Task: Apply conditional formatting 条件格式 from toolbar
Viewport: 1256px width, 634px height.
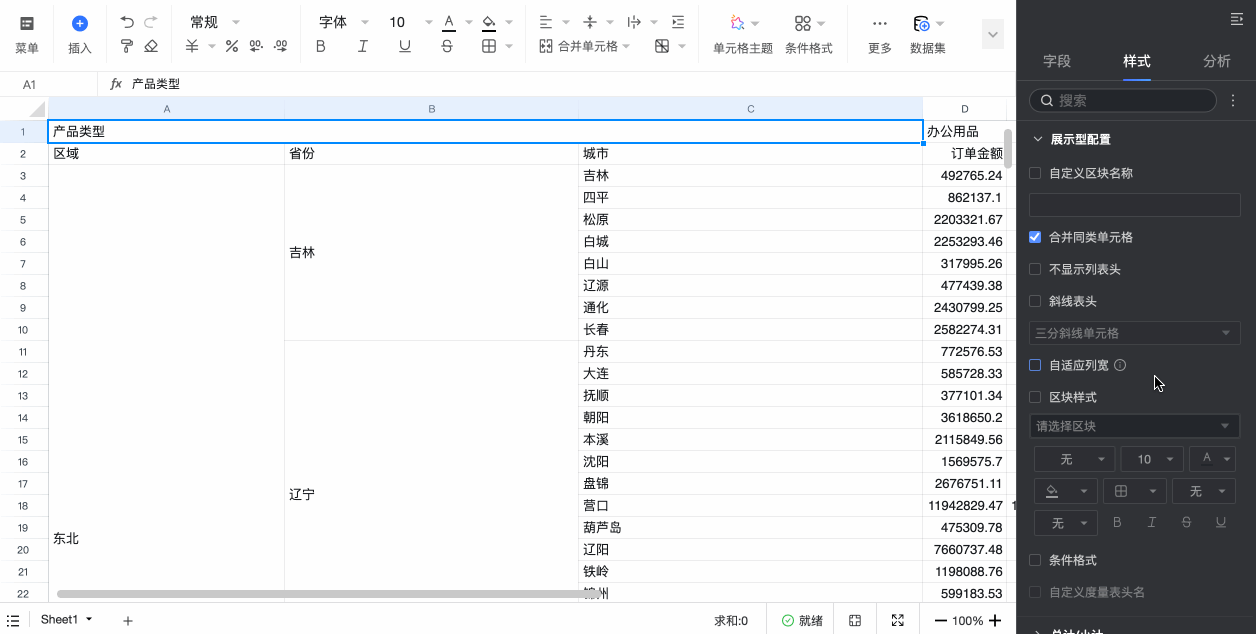Action: click(808, 33)
